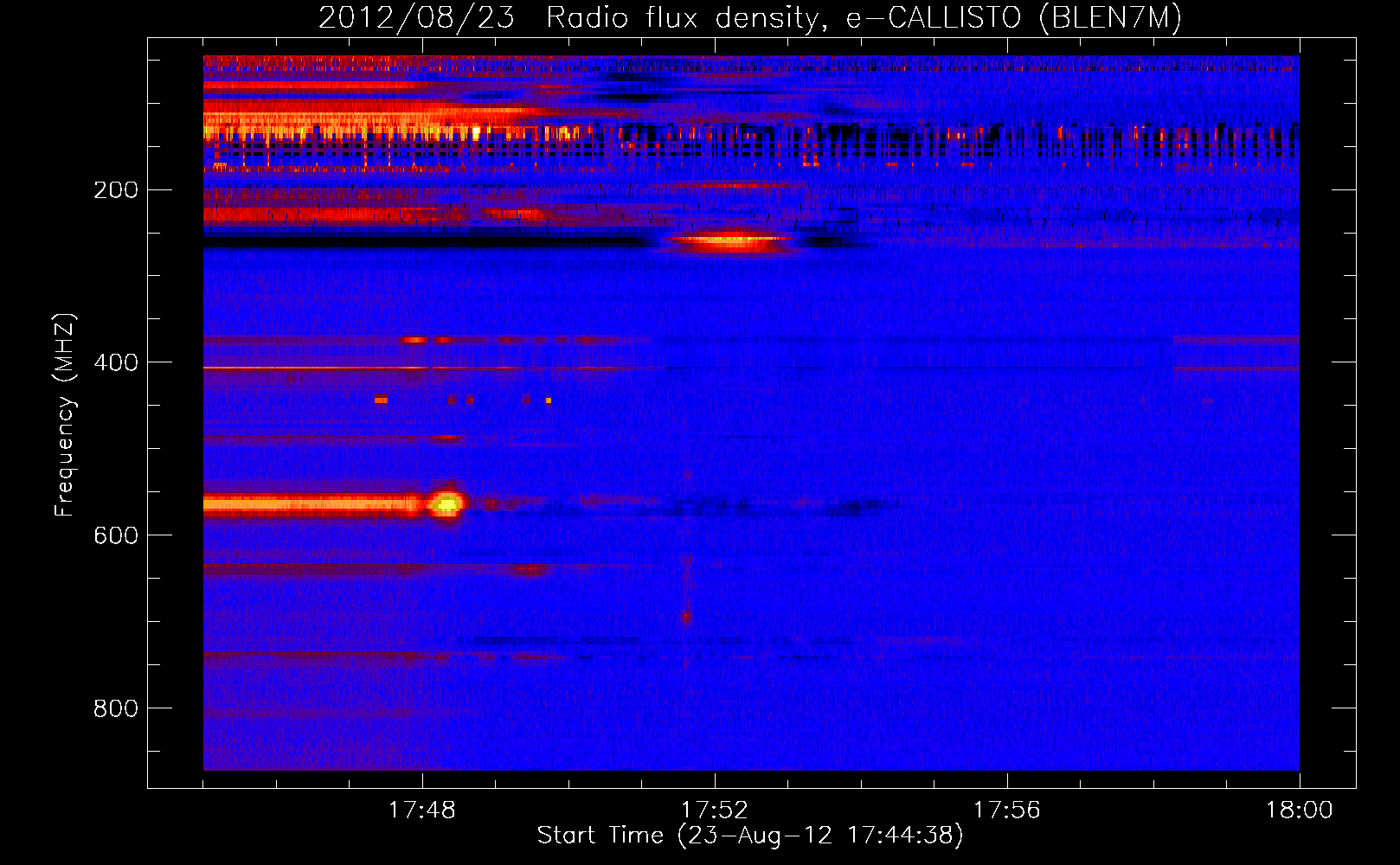Click the 'Frequency (MHZ)' y-axis label
The width and height of the screenshot is (1400, 865).
[x=65, y=415]
